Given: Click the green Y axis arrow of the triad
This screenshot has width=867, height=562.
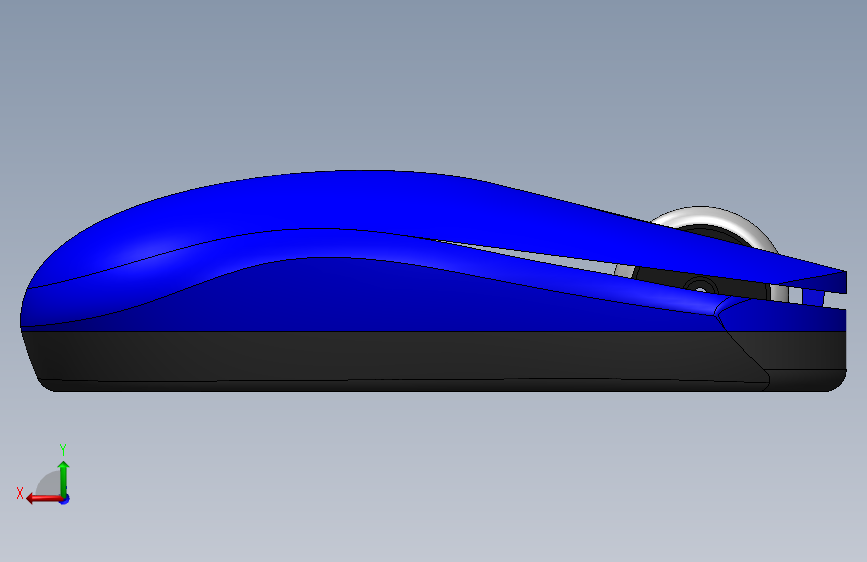Looking at the screenshot, I should click(64, 479).
